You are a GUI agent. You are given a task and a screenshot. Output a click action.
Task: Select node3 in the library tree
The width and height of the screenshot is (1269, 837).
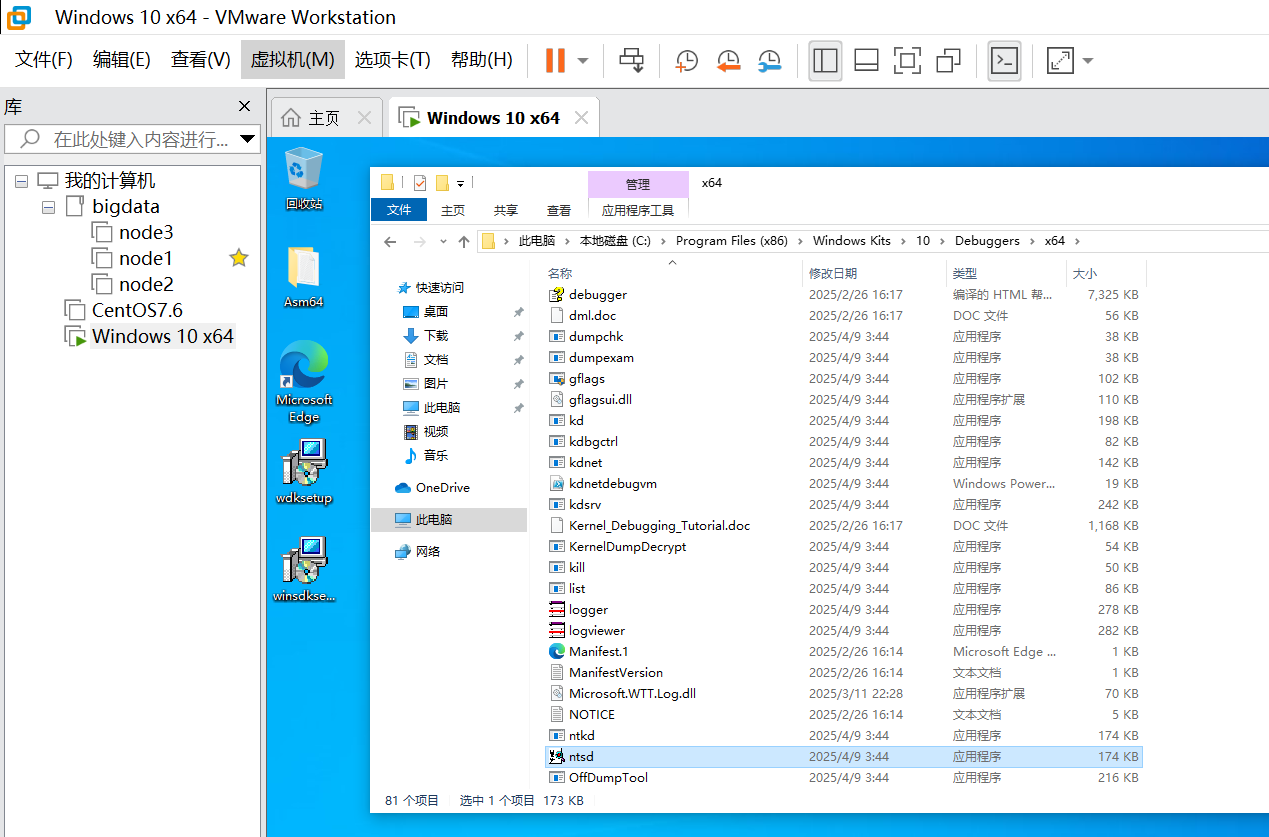coord(146,232)
